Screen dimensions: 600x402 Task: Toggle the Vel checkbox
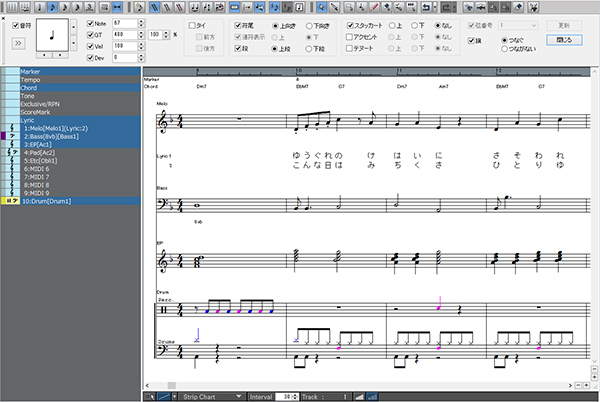(x=90, y=46)
